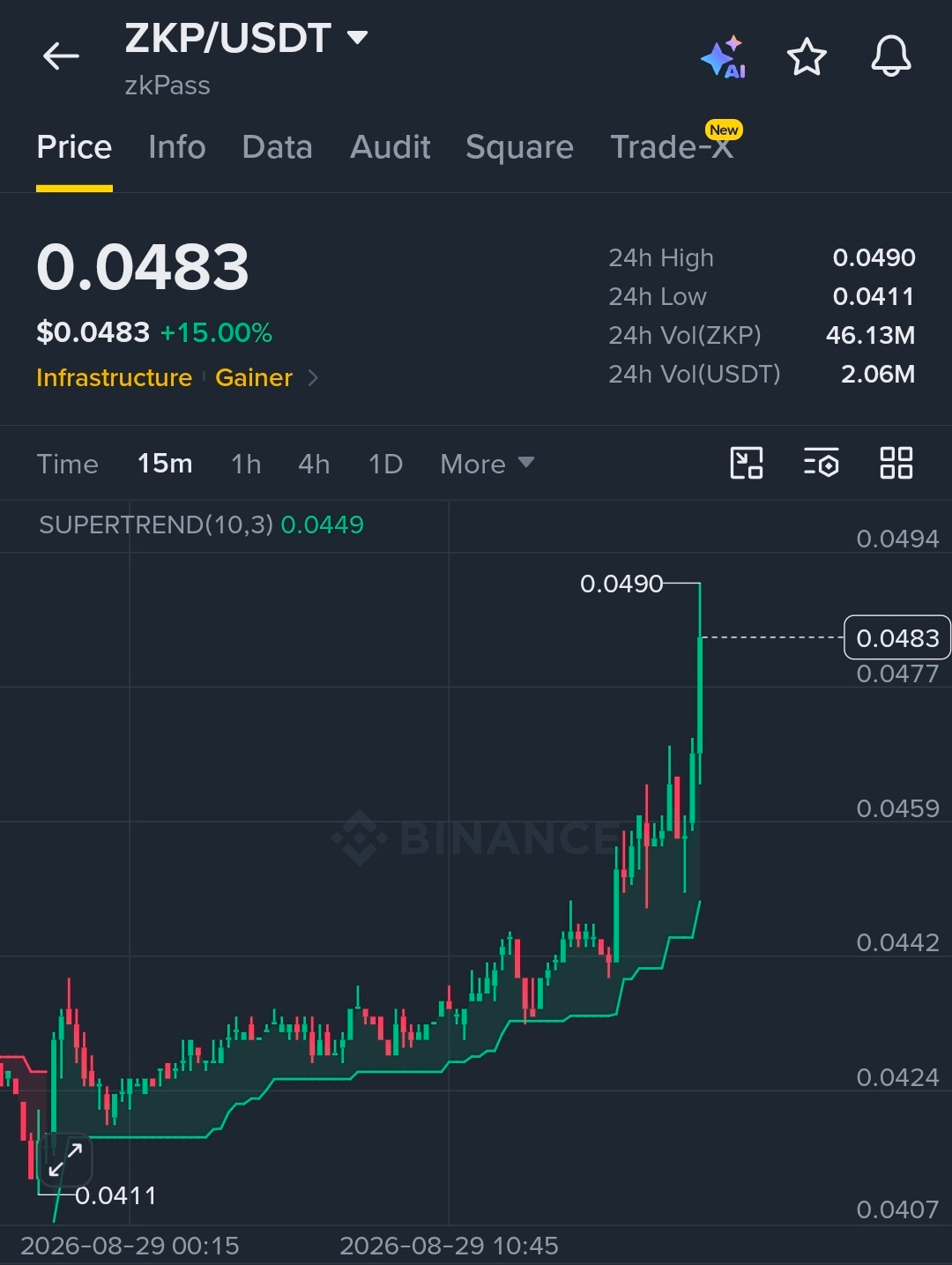This screenshot has height=1265, width=952.
Task: Select the 1h interval
Action: coord(246,464)
